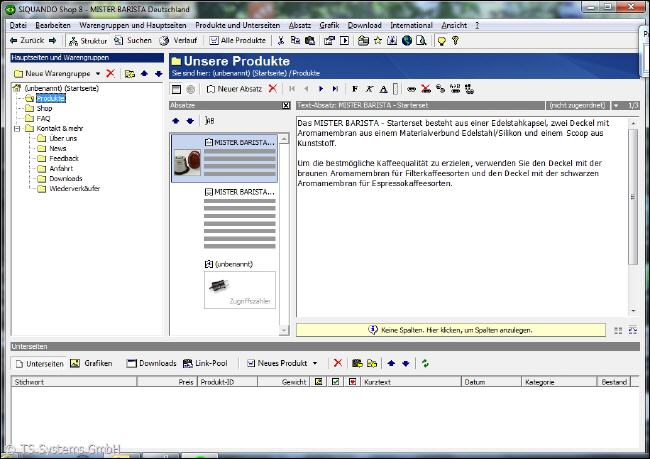Click the page preview magnifier icon
This screenshot has width=650, height=459.
point(421,41)
